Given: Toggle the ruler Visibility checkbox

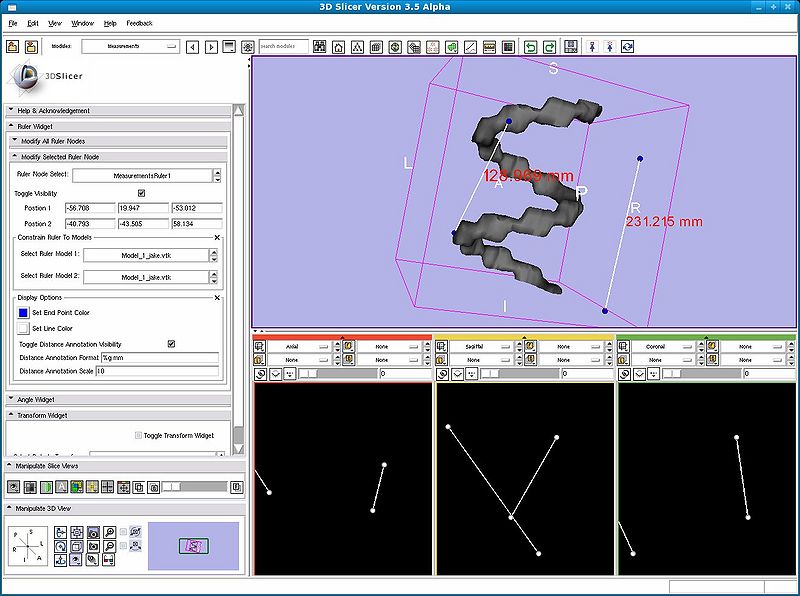Looking at the screenshot, I should 141,193.
